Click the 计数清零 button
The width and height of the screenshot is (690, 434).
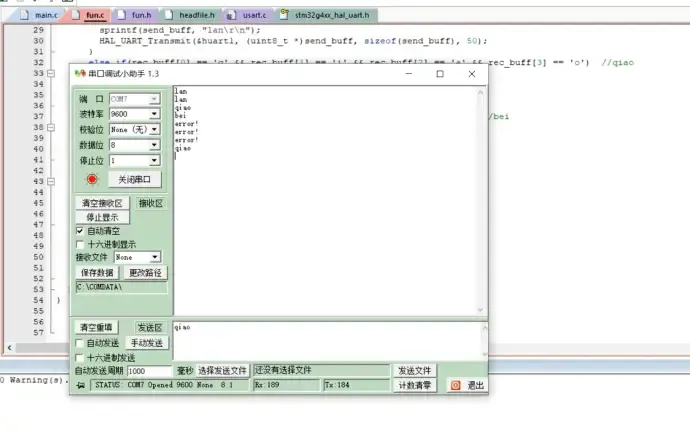[x=415, y=385]
